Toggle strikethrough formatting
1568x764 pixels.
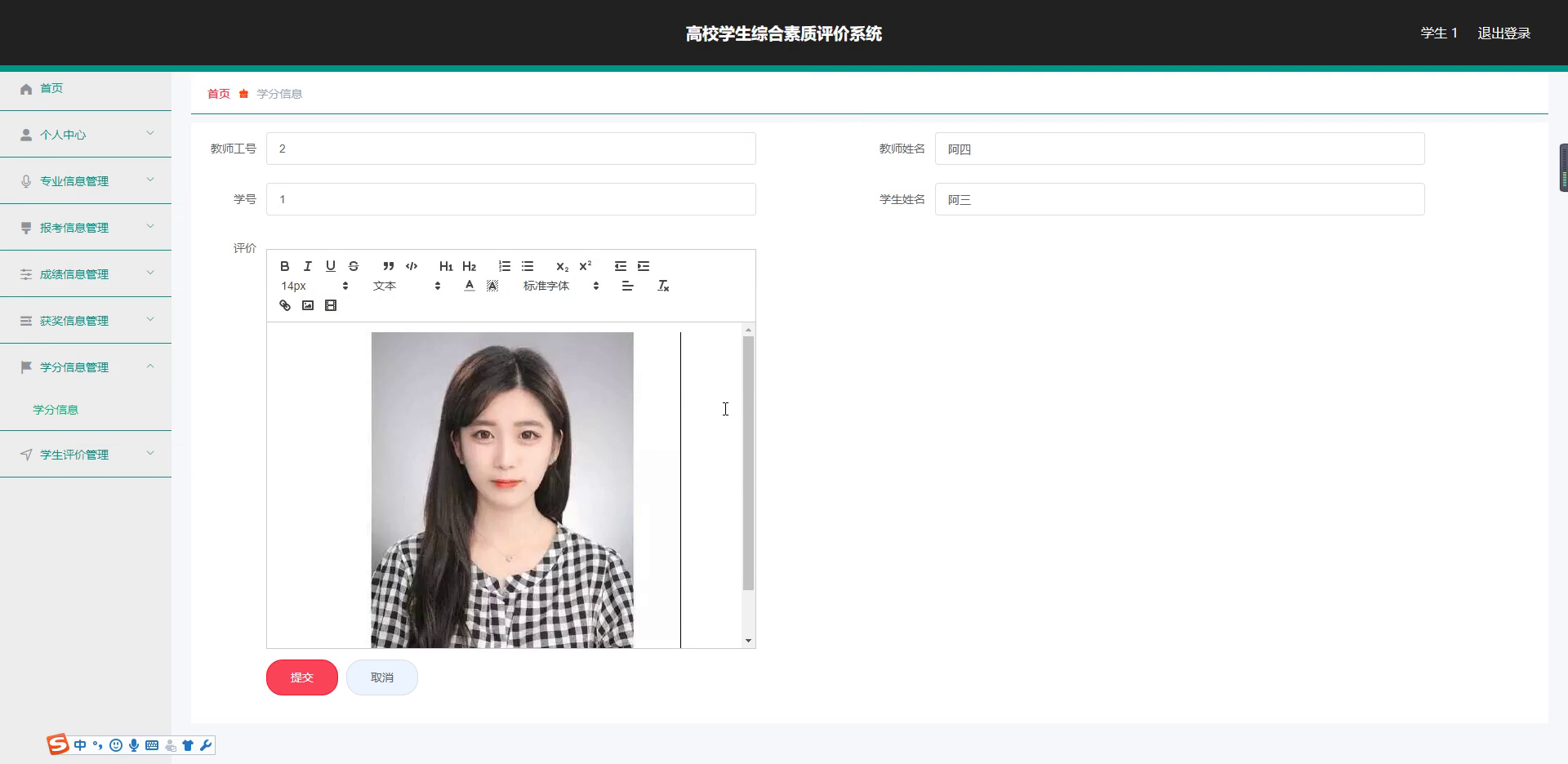pyautogui.click(x=353, y=266)
